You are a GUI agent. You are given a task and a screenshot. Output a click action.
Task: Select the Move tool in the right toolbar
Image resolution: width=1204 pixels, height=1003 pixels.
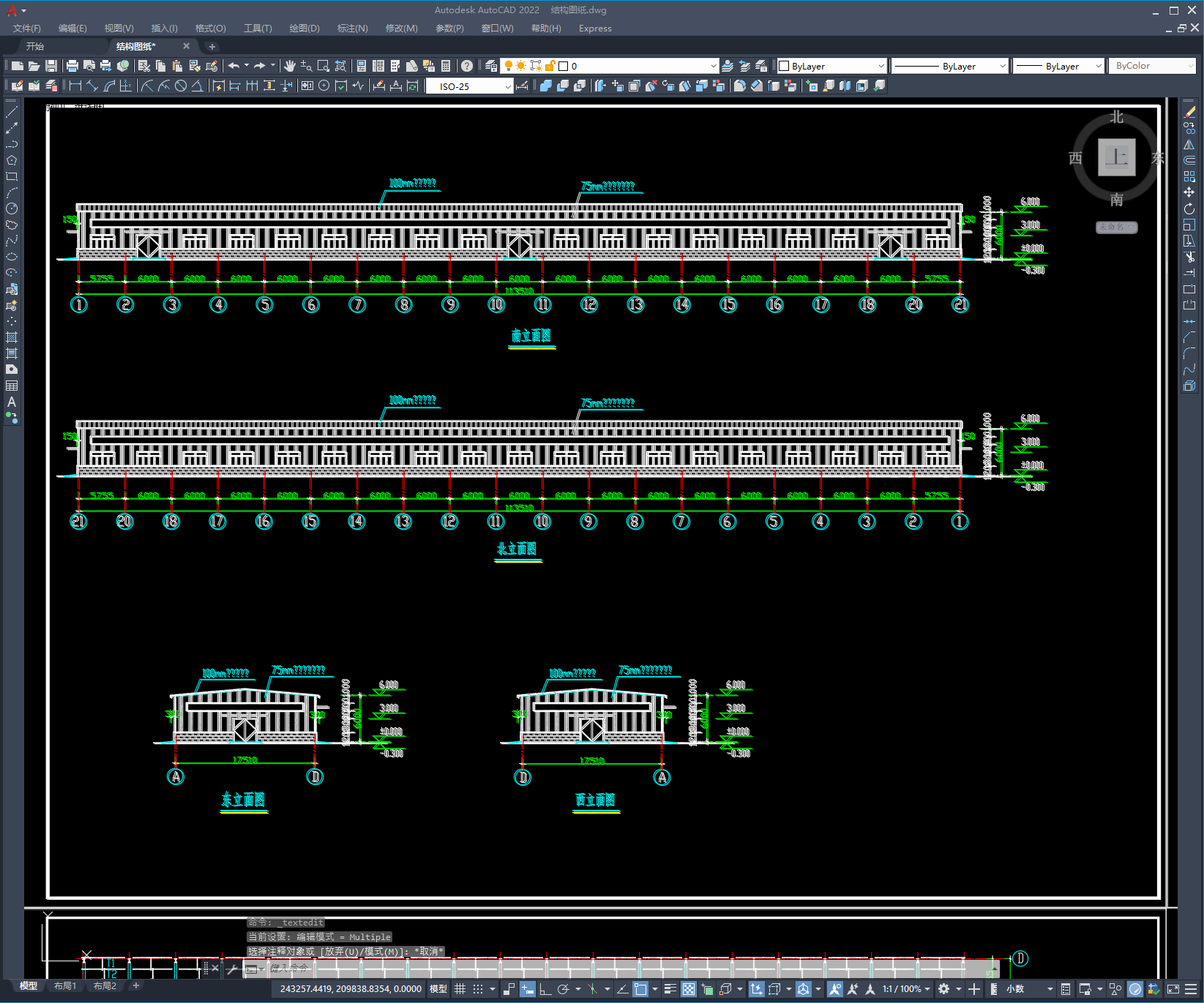[x=1189, y=192]
